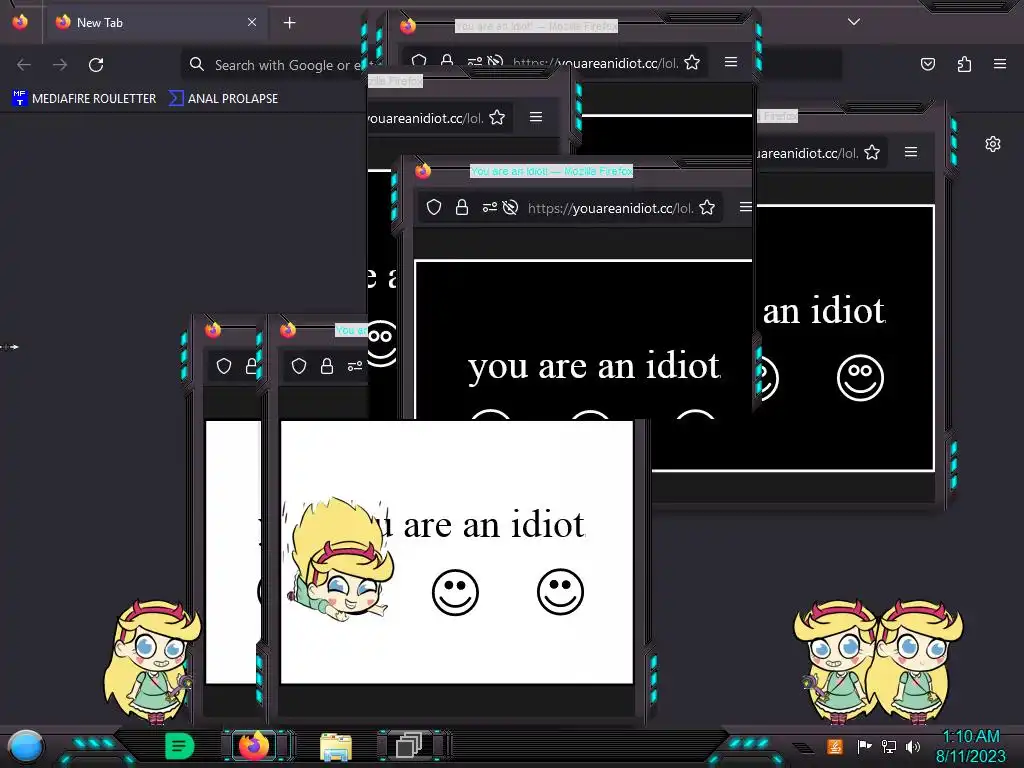Click Star Butterfly mascot at bottom left

[x=152, y=662]
